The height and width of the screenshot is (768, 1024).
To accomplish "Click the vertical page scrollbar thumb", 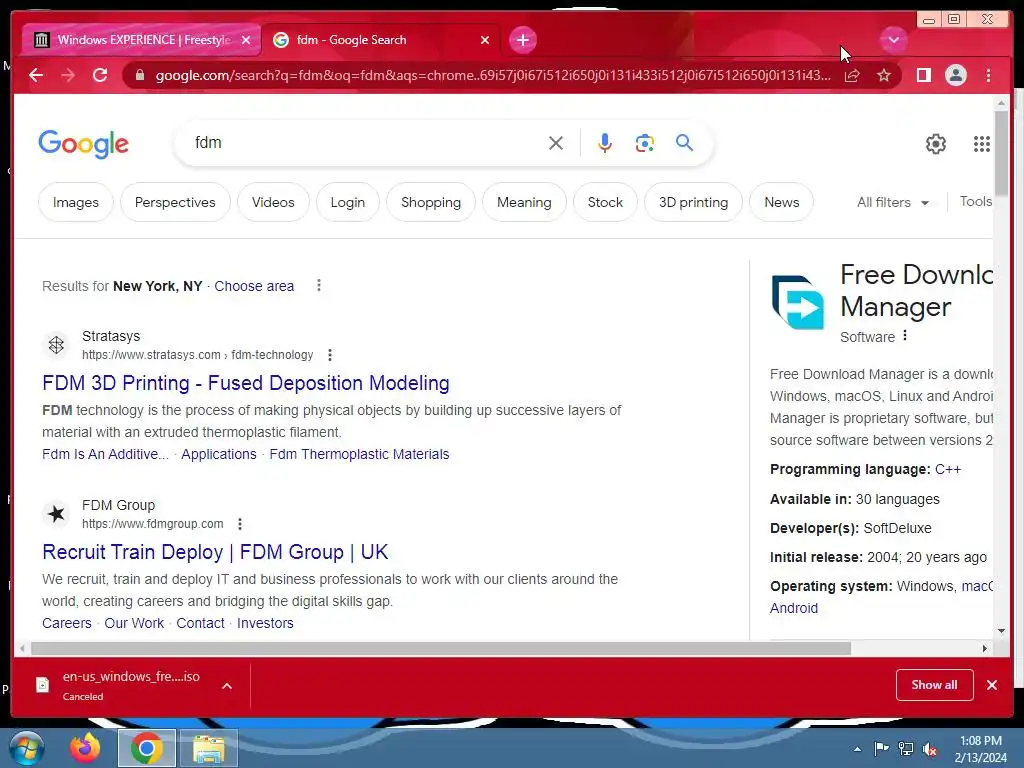I will click(x=1001, y=152).
